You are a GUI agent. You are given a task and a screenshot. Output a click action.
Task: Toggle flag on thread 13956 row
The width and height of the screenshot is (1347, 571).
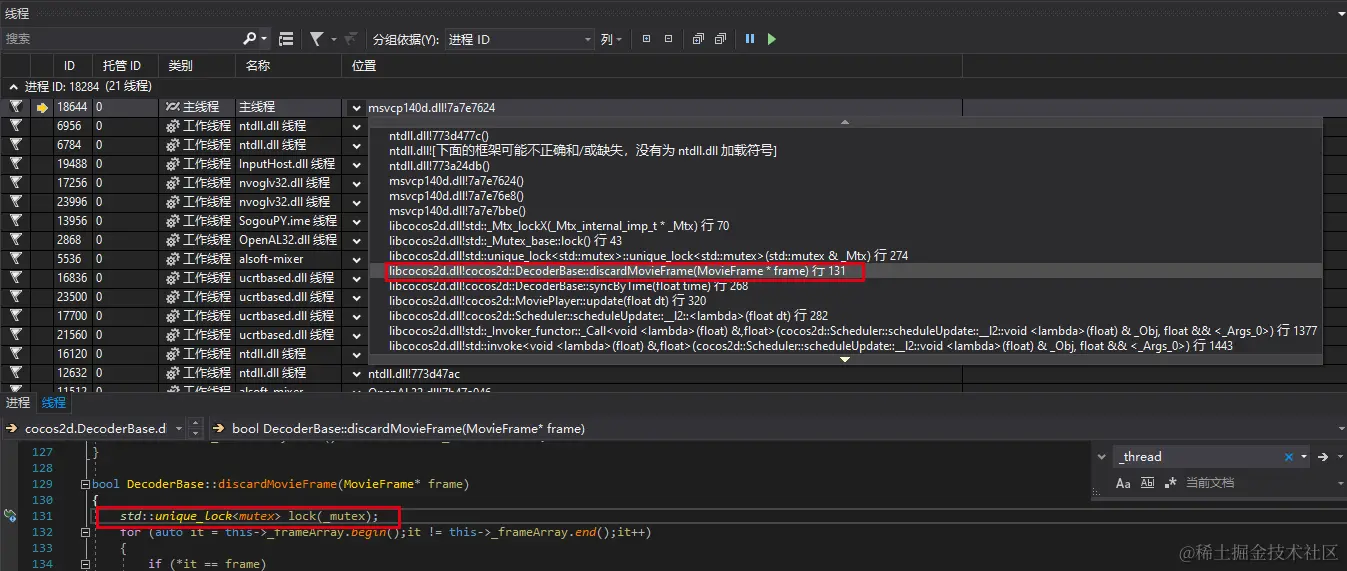(15, 221)
